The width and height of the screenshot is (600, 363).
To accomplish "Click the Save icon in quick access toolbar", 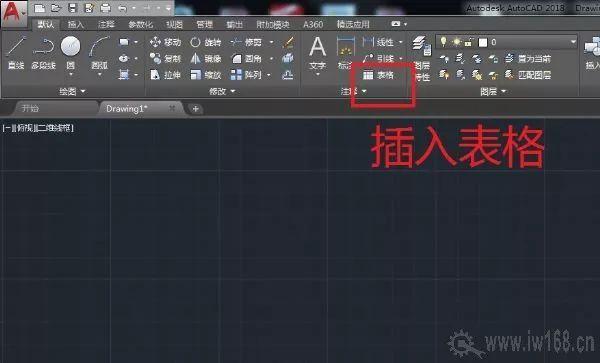I will click(x=72, y=8).
